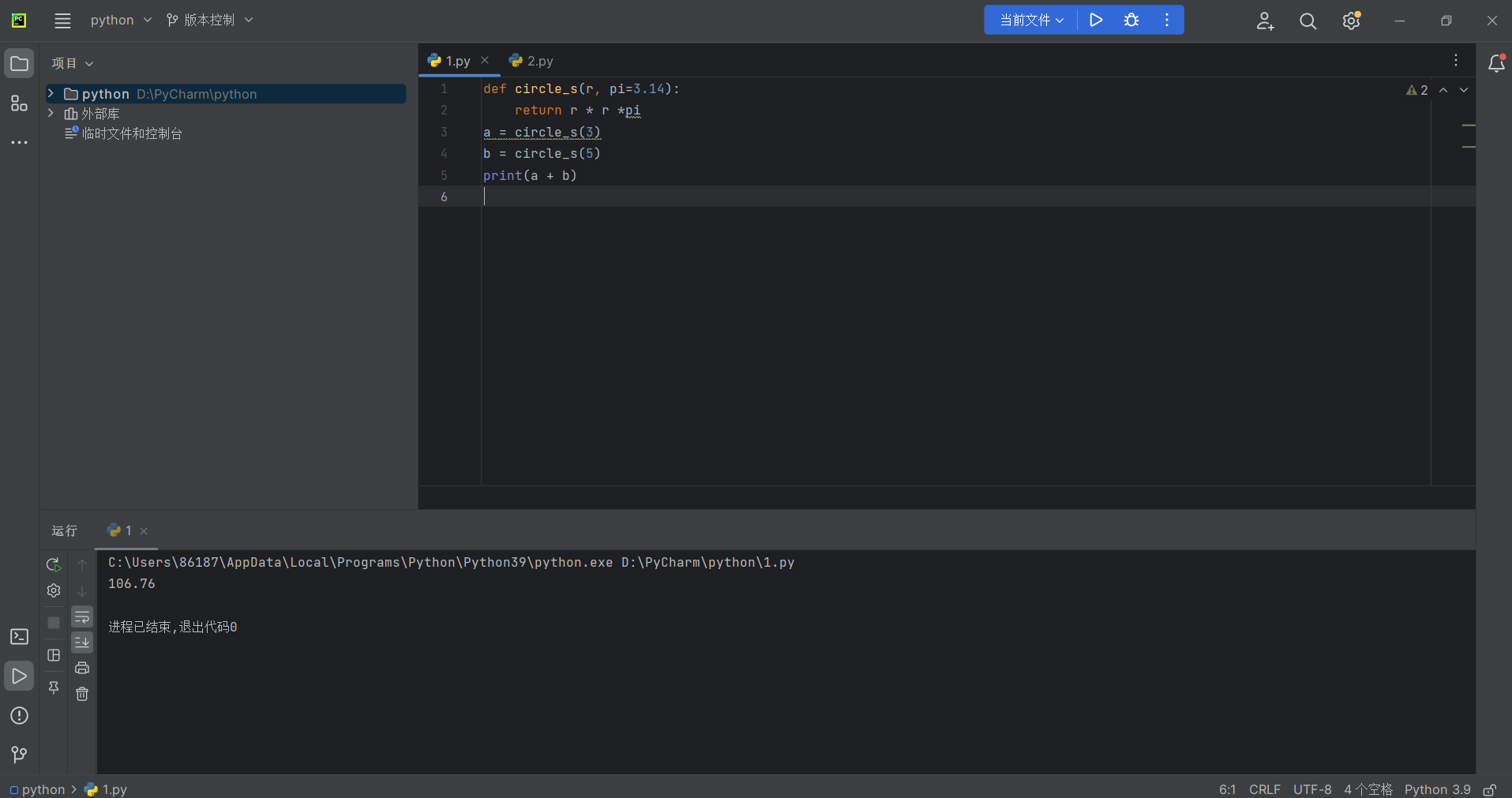Change UTF-8 file encoding

click(x=1312, y=789)
